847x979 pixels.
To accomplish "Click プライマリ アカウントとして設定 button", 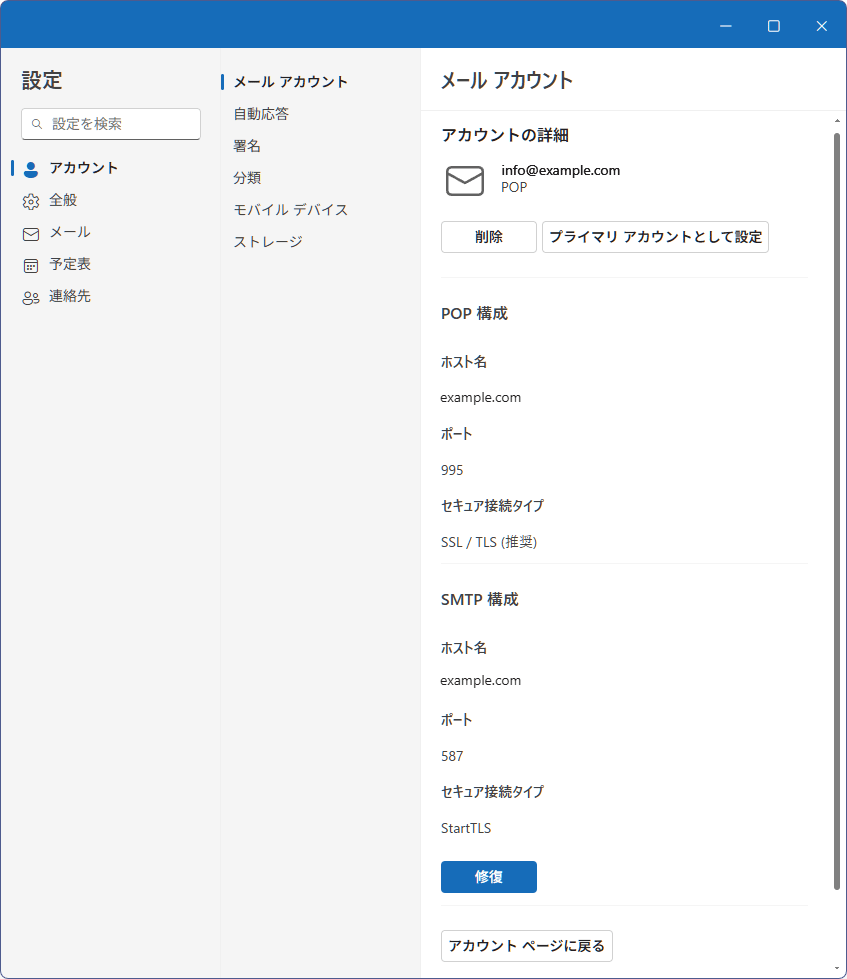I will 655,237.
